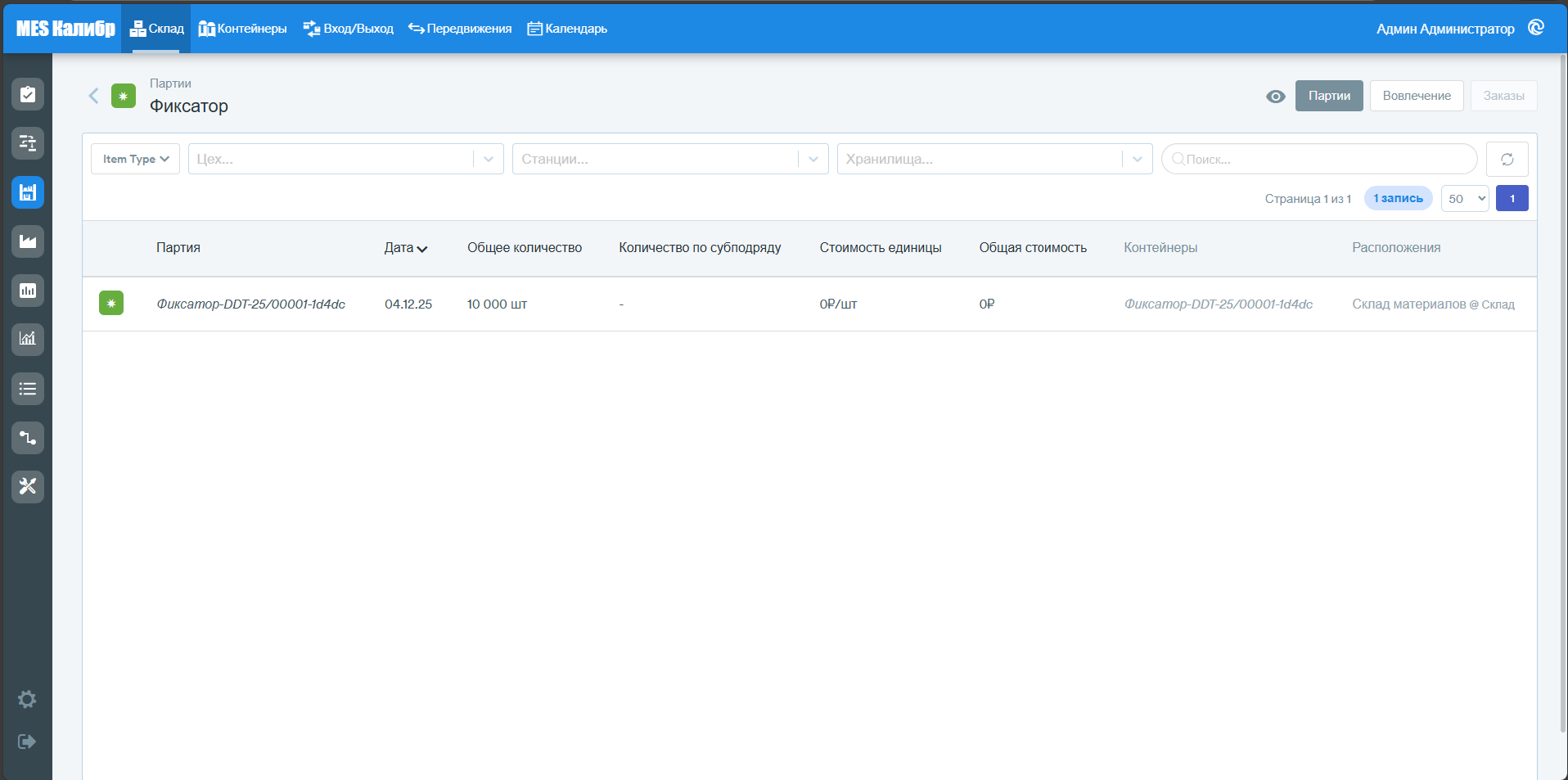Image resolution: width=1568 pixels, height=780 pixels.
Task: Open the page size 50 dropdown
Action: pos(1465,198)
